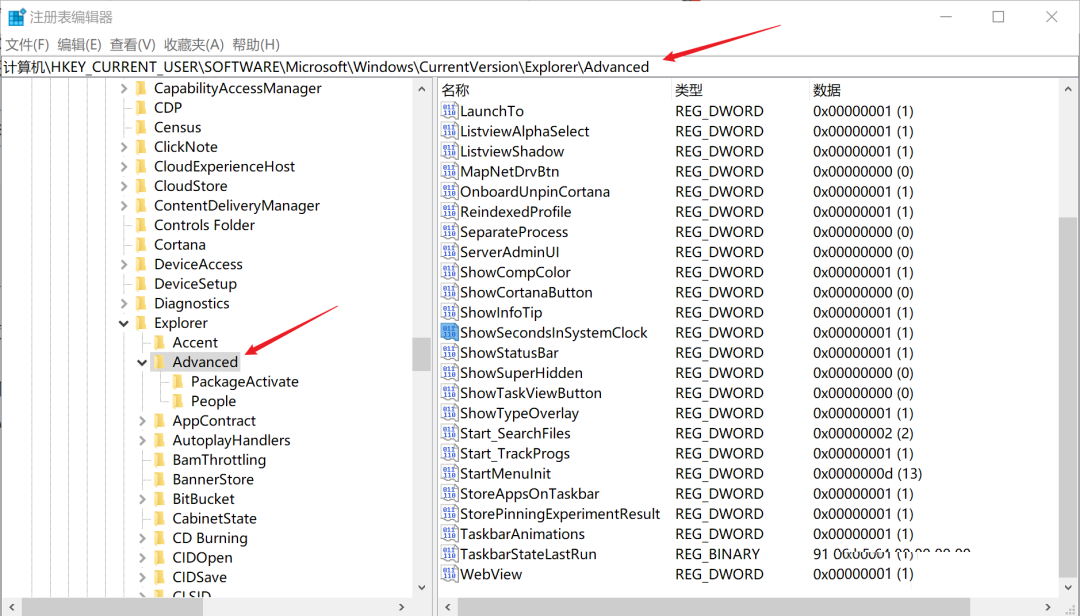The height and width of the screenshot is (616, 1080).
Task: Expand the AppContract node
Action: click(142, 420)
